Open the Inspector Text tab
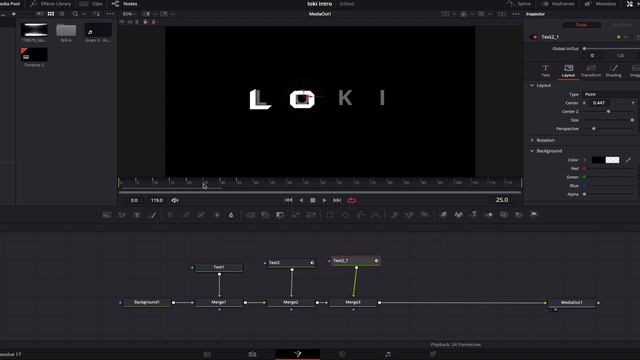 [x=545, y=71]
